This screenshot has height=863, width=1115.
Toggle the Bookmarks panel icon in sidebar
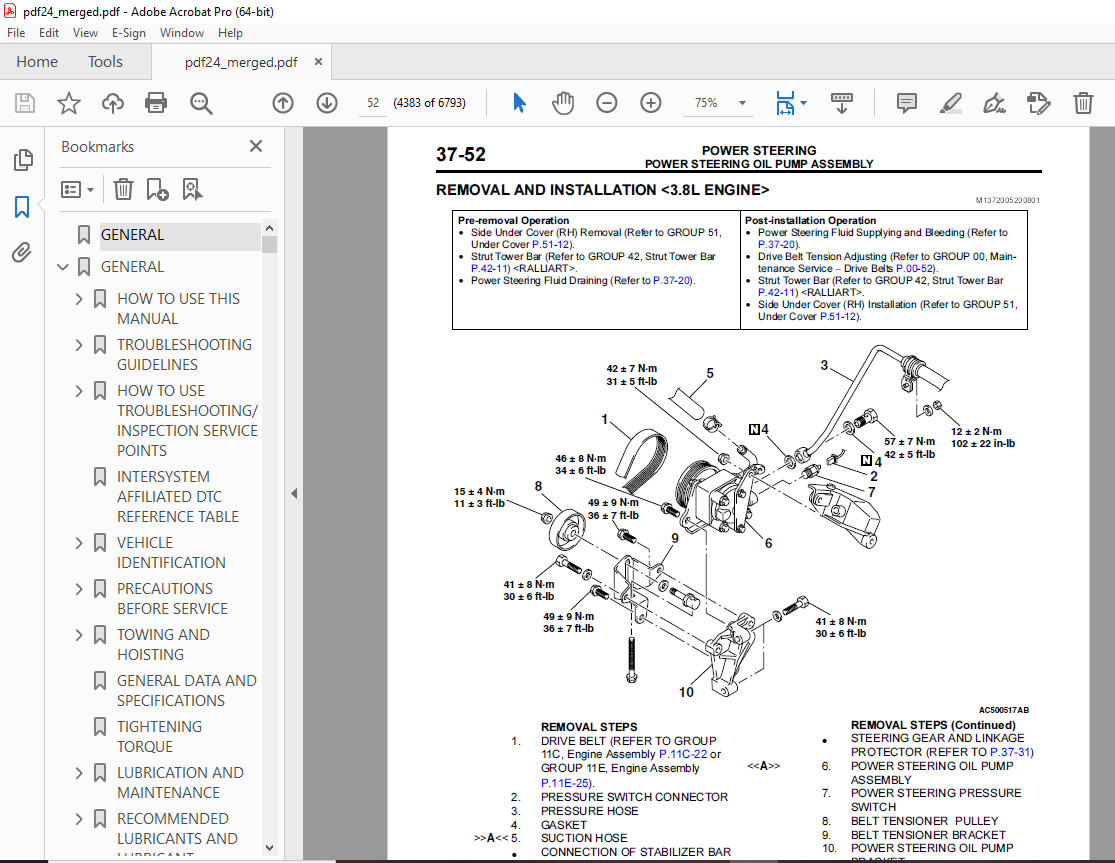(22, 207)
